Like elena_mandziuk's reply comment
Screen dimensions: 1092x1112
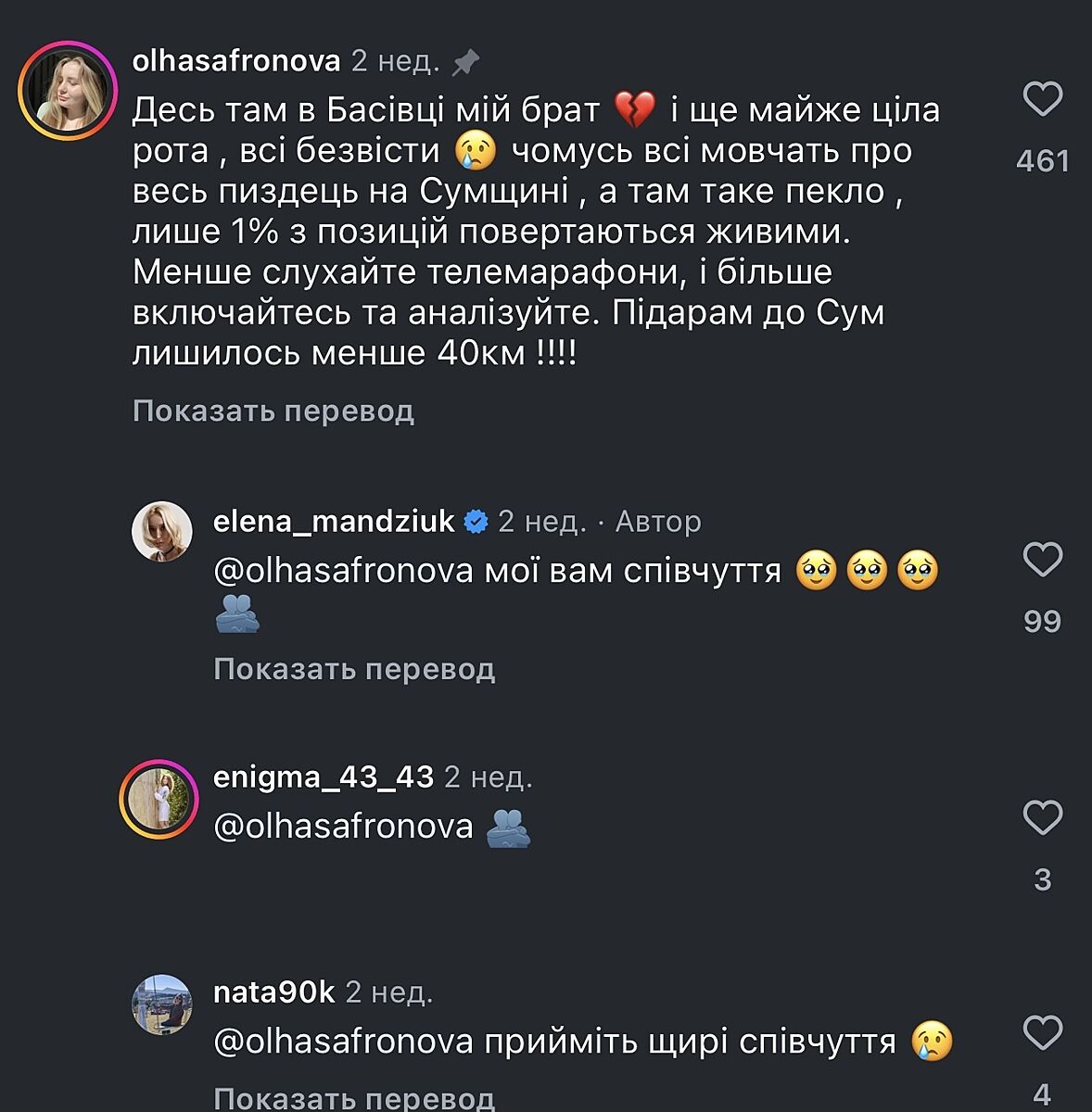1042,560
